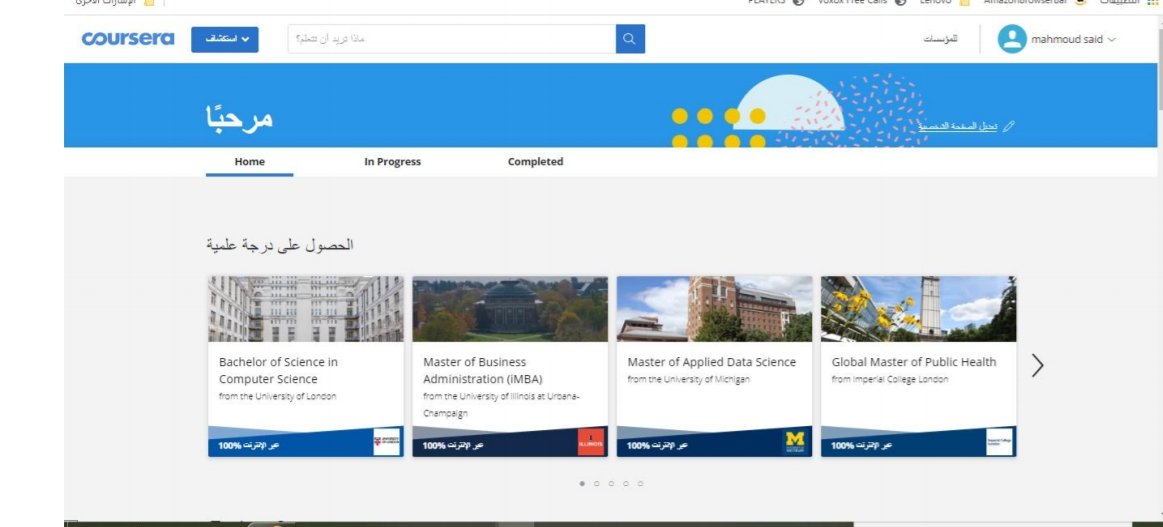The height and width of the screenshot is (527, 1163).
Task: Click the magnifier search button
Action: (630, 39)
